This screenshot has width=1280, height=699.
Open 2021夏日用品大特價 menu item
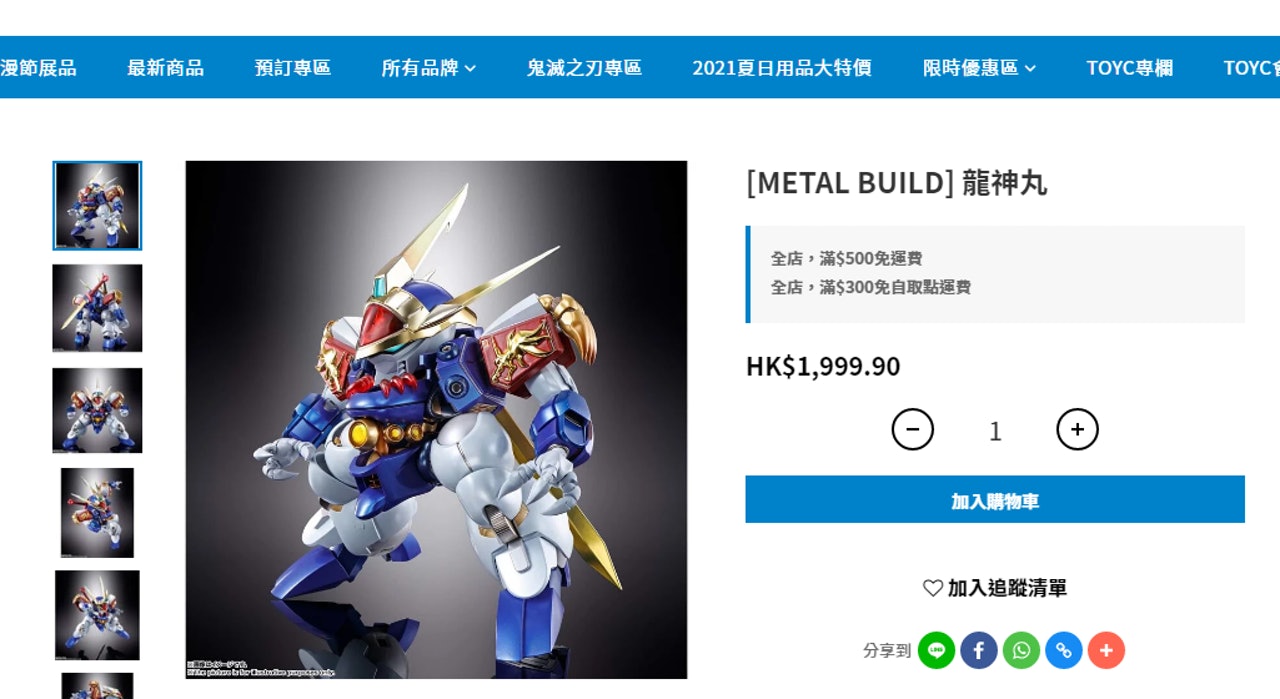782,67
